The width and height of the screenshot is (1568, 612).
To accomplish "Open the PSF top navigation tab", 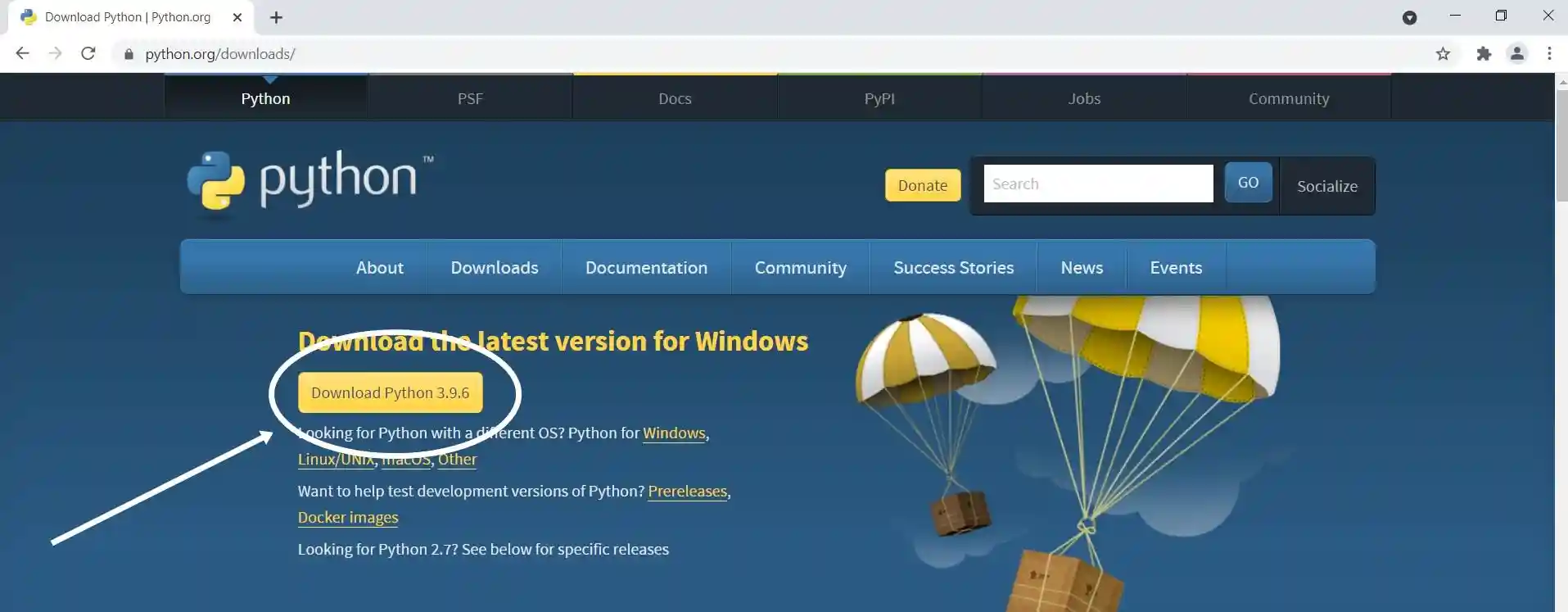I will pyautogui.click(x=470, y=98).
